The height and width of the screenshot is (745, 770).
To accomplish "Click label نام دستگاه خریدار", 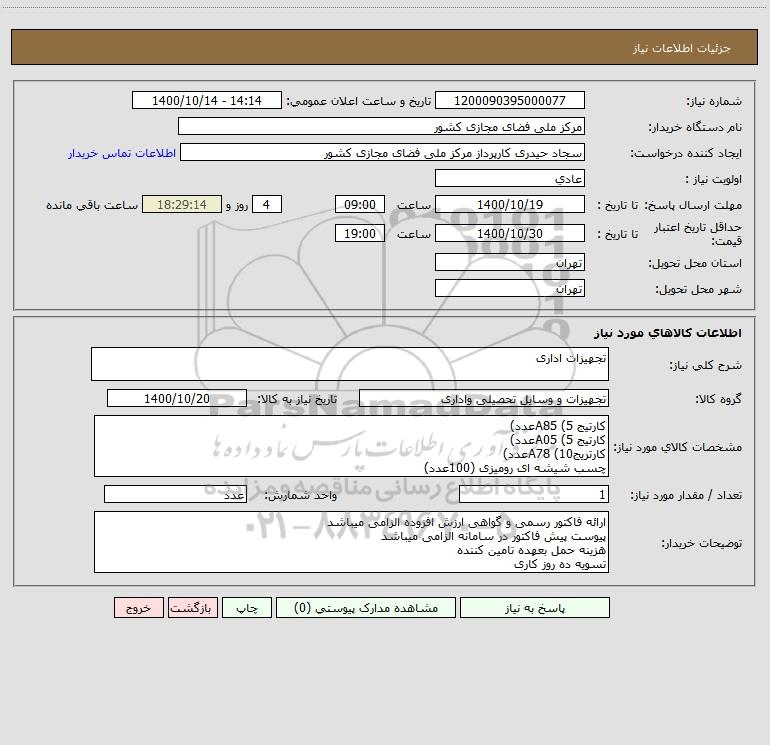I will (x=695, y=127).
